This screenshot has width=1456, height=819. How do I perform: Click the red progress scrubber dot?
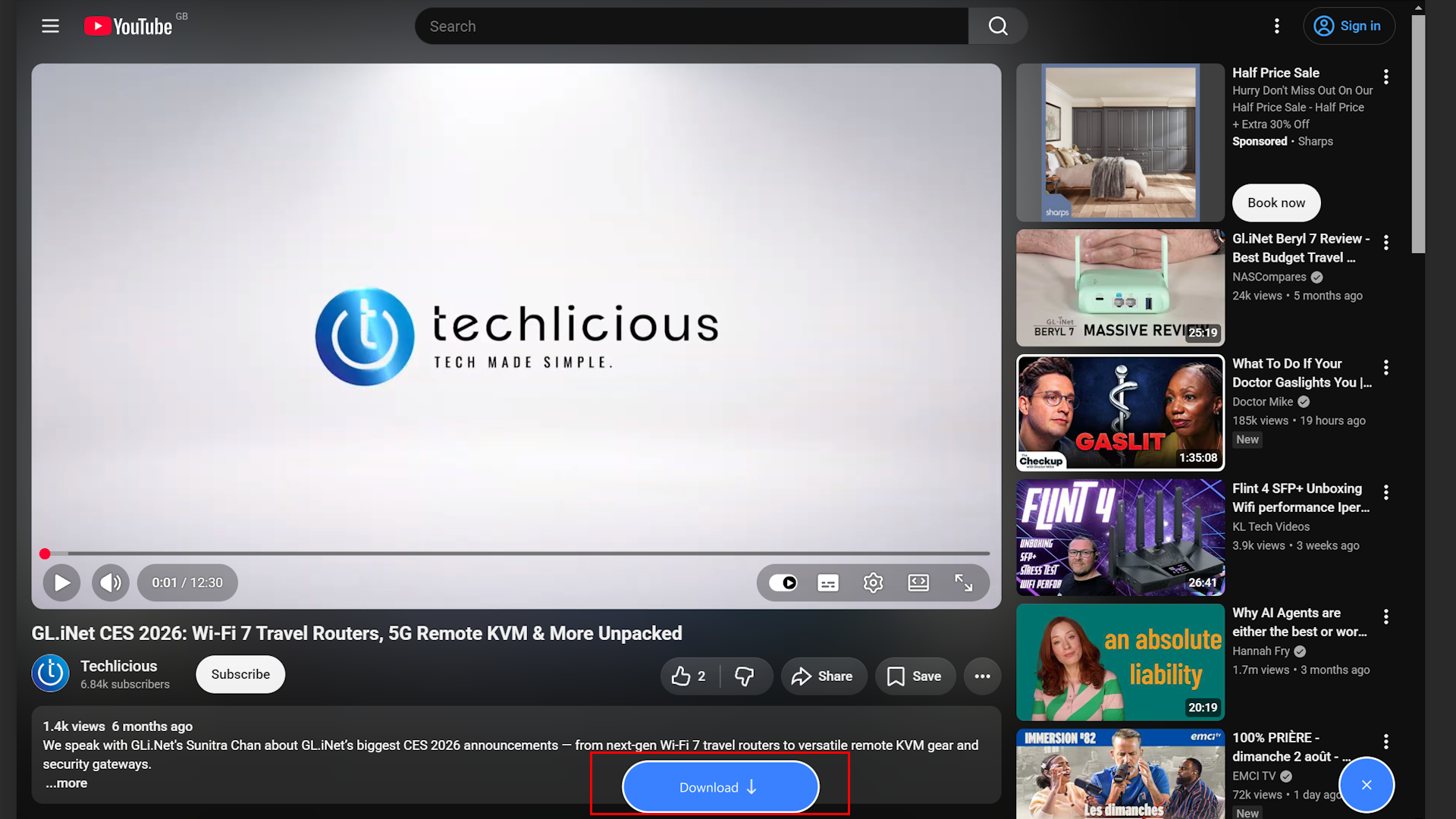(45, 554)
